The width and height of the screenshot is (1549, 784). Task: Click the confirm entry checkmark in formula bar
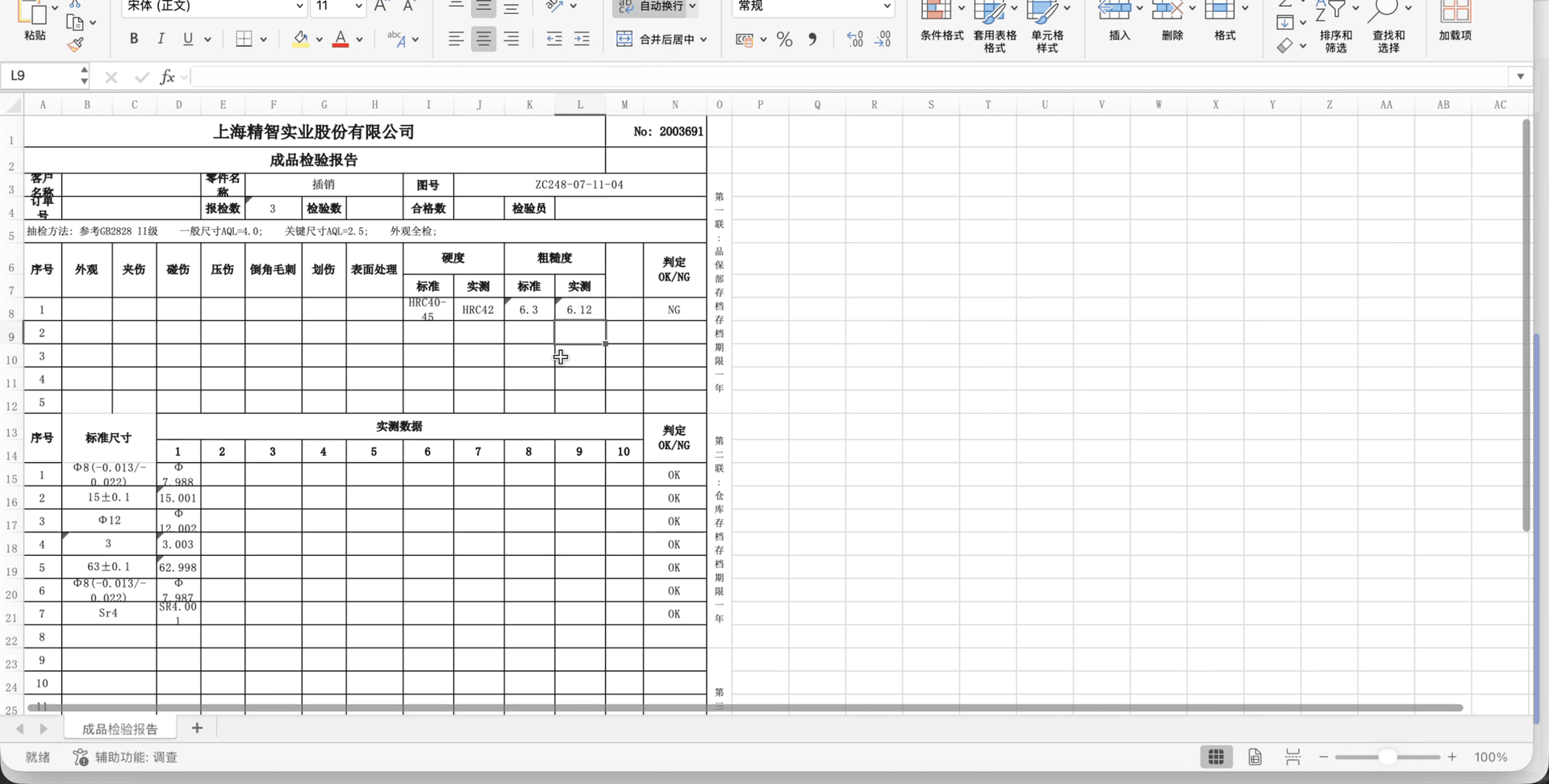[142, 77]
